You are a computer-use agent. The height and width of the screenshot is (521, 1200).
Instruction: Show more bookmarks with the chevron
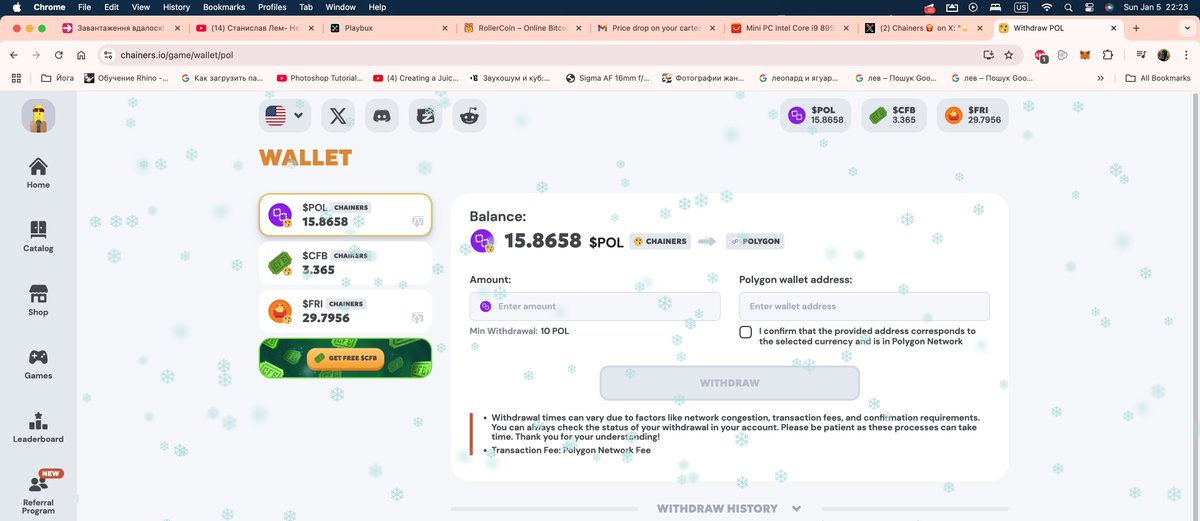coord(1101,77)
